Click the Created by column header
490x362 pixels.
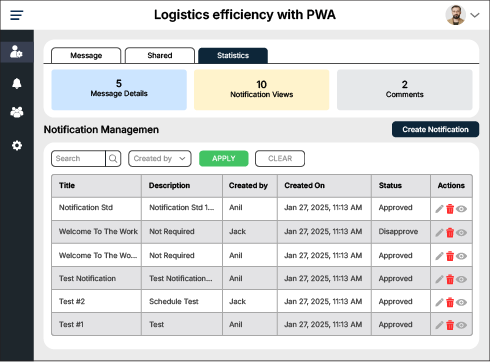click(x=250, y=186)
